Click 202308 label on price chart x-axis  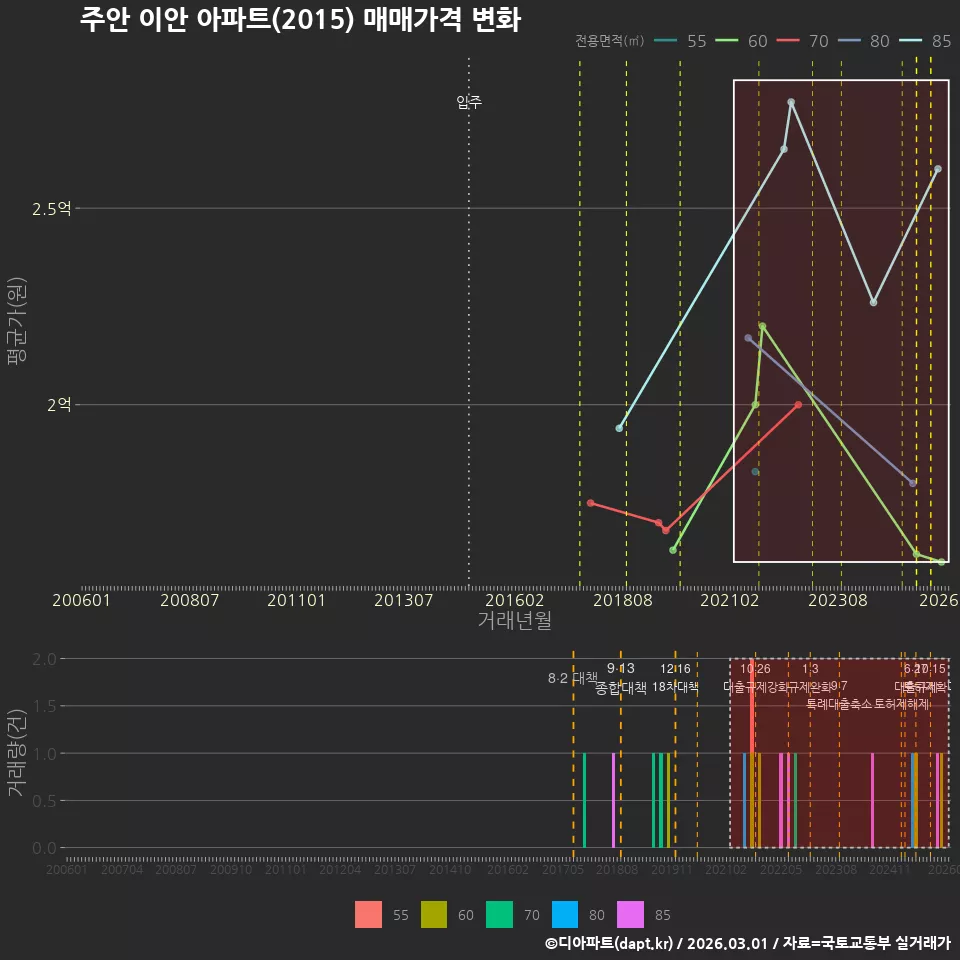coord(838,600)
